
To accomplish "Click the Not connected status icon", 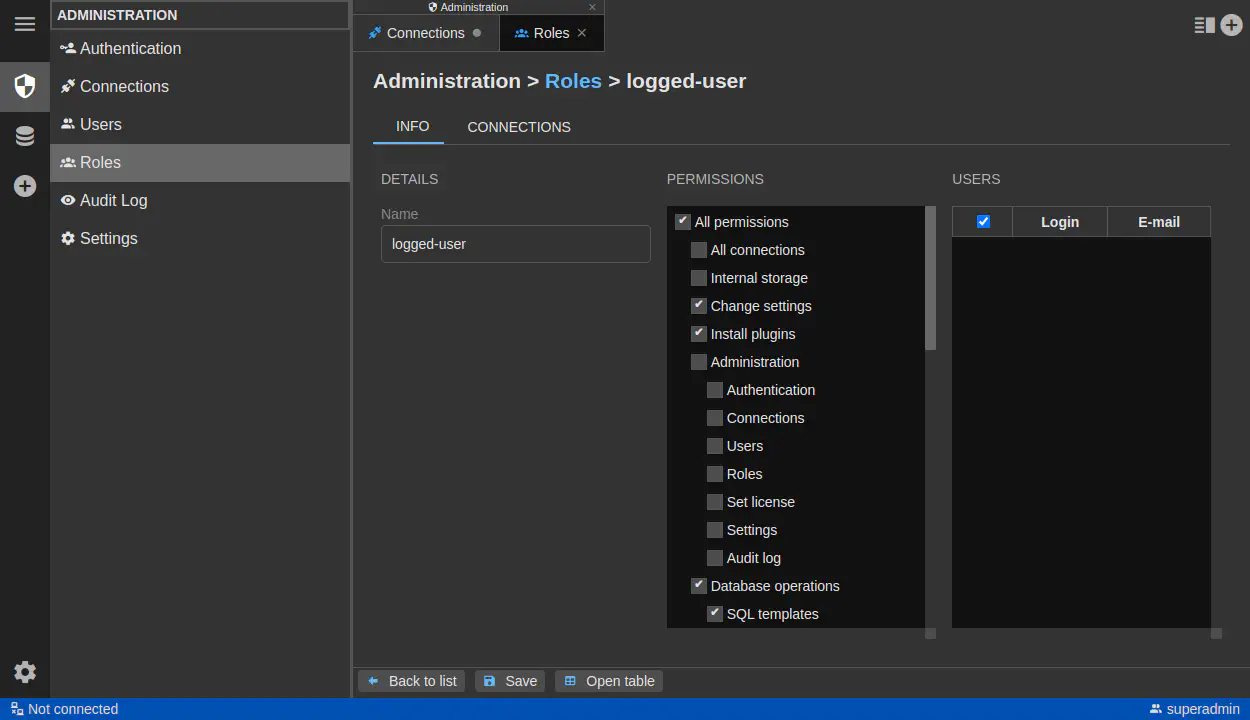I will 17,709.
